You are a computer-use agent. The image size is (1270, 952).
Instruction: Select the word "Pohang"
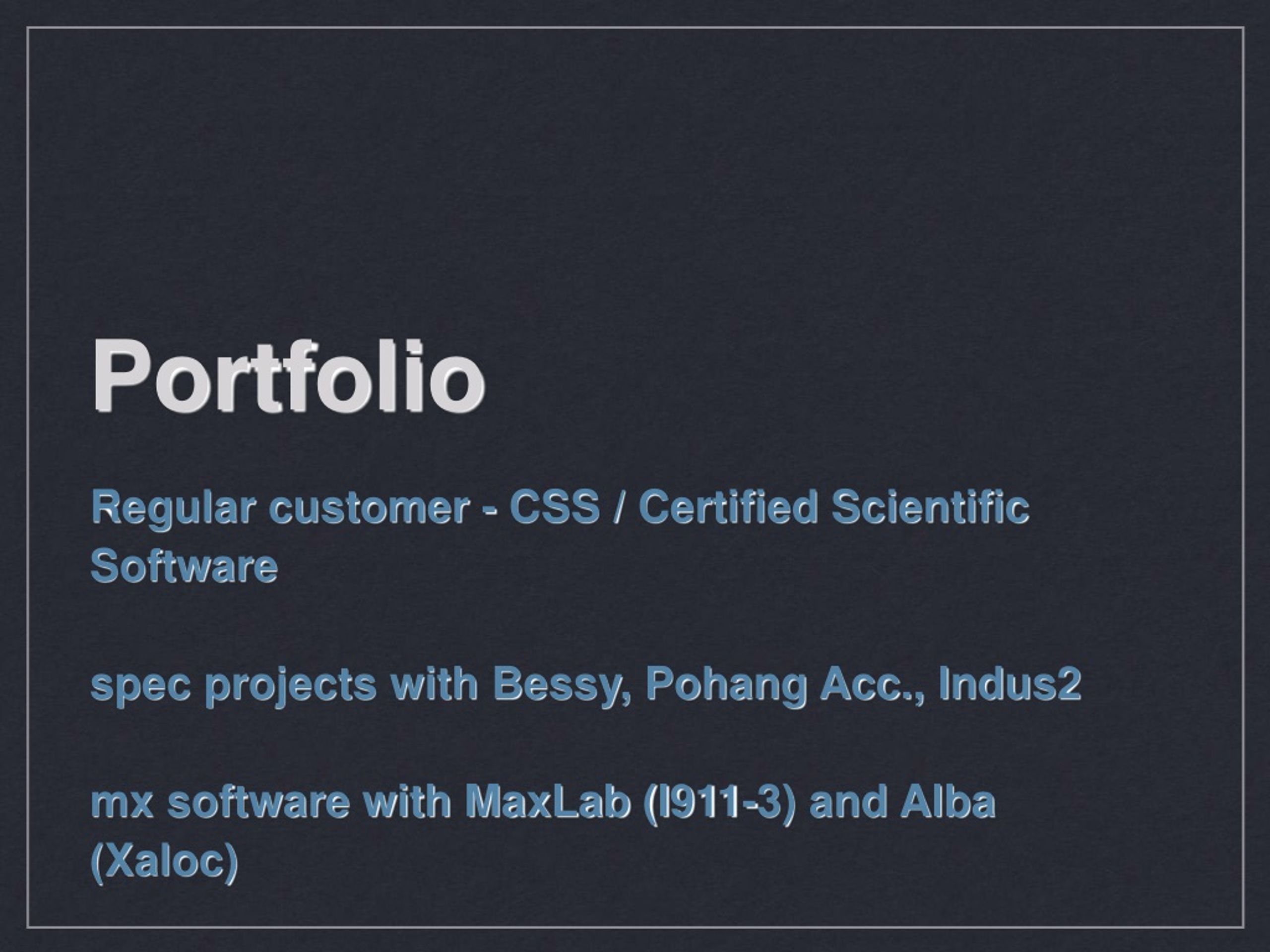click(x=726, y=686)
